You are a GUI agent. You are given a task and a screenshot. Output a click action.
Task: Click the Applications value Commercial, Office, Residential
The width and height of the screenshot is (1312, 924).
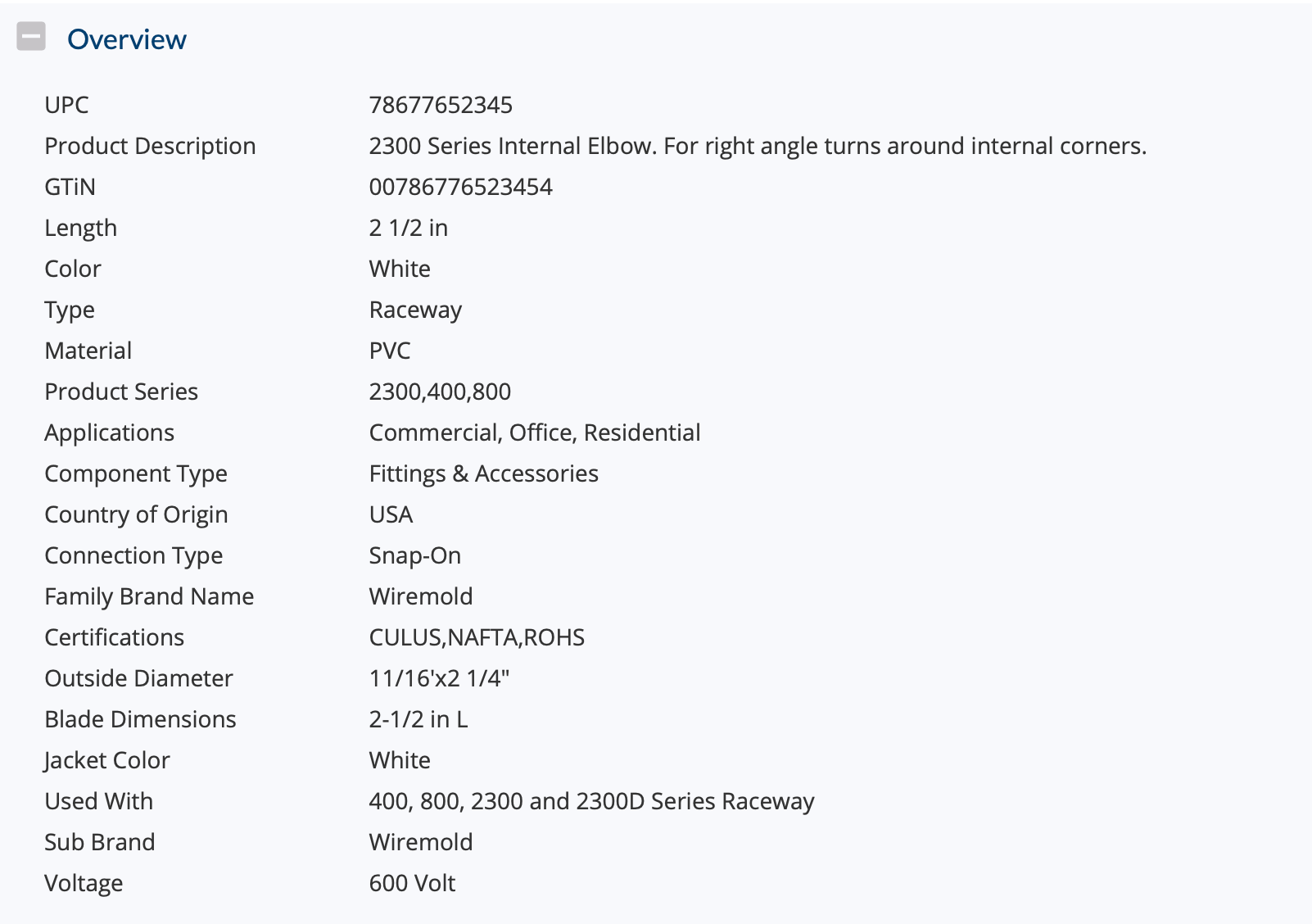[x=535, y=433]
